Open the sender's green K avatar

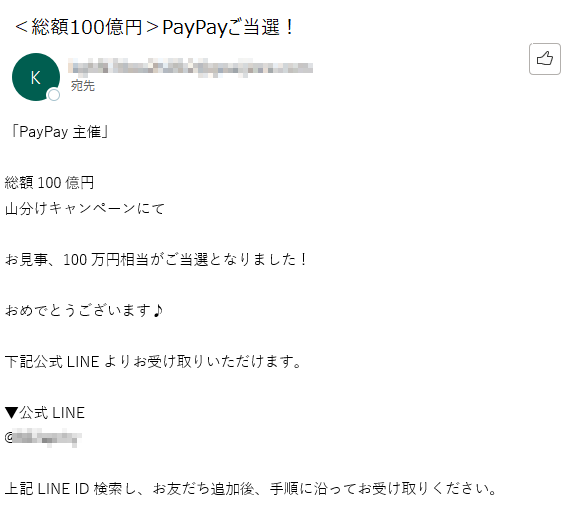tap(36, 77)
